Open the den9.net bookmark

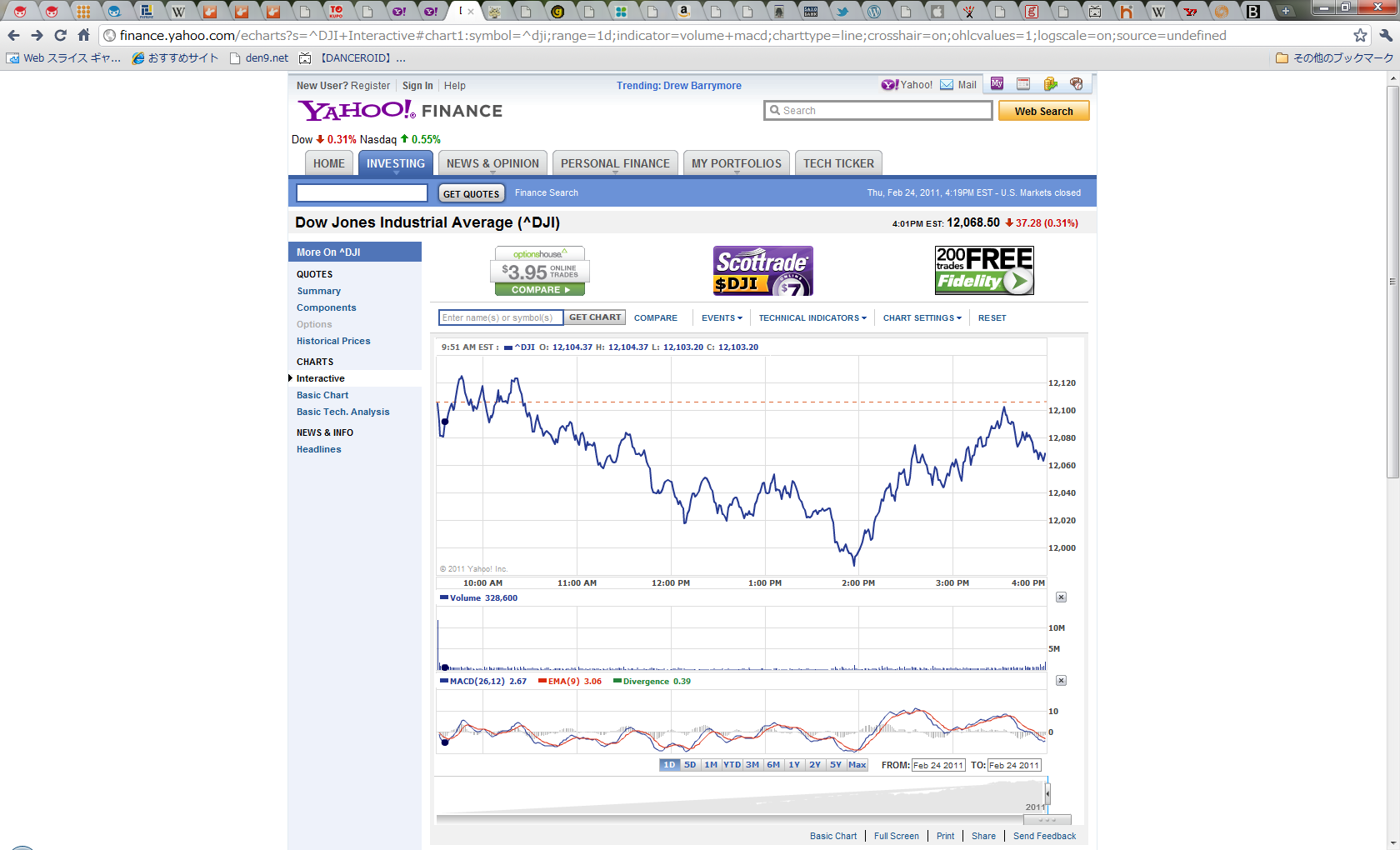(x=259, y=58)
